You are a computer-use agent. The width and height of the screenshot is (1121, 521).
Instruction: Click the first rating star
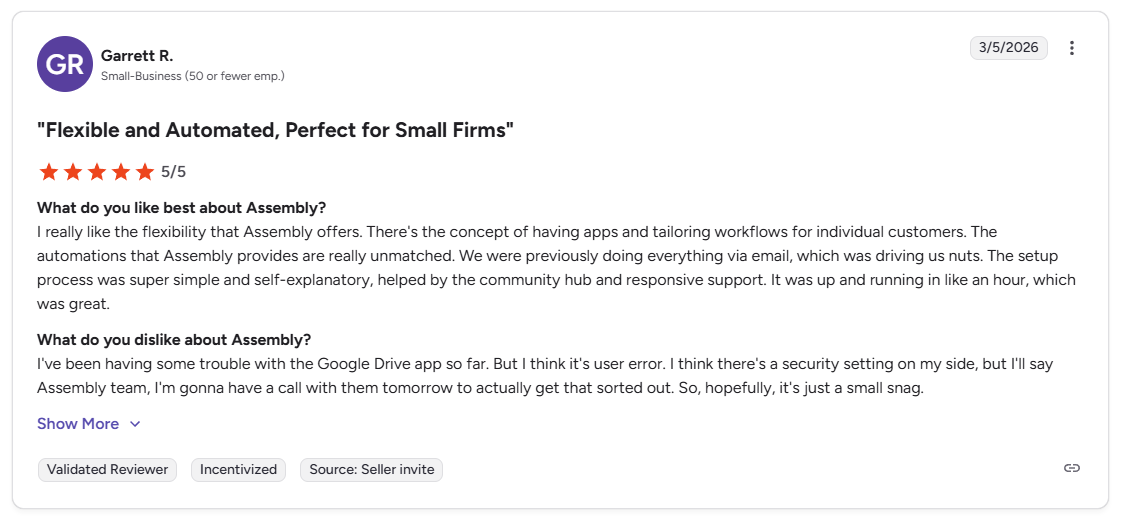click(x=48, y=172)
